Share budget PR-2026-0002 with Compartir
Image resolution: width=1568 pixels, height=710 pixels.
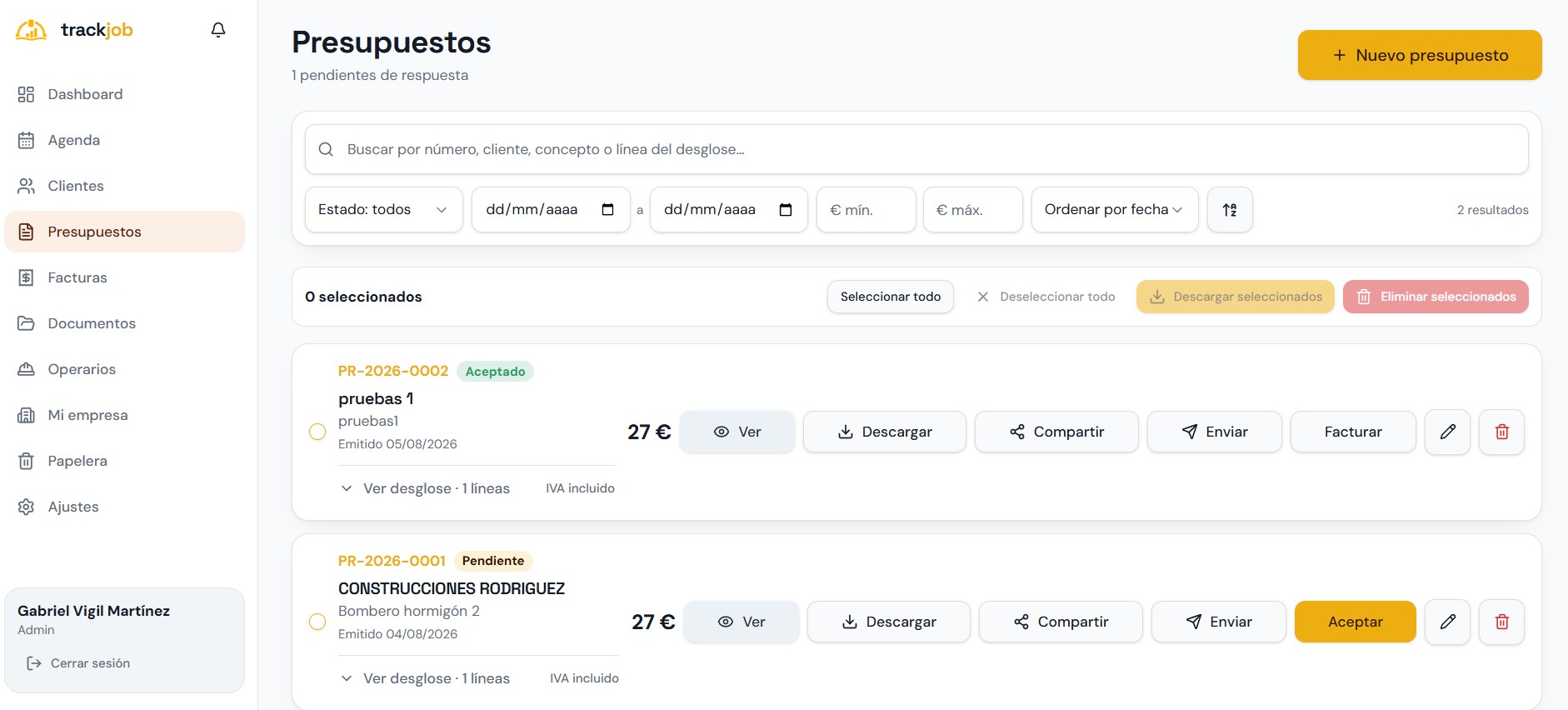(x=1056, y=432)
